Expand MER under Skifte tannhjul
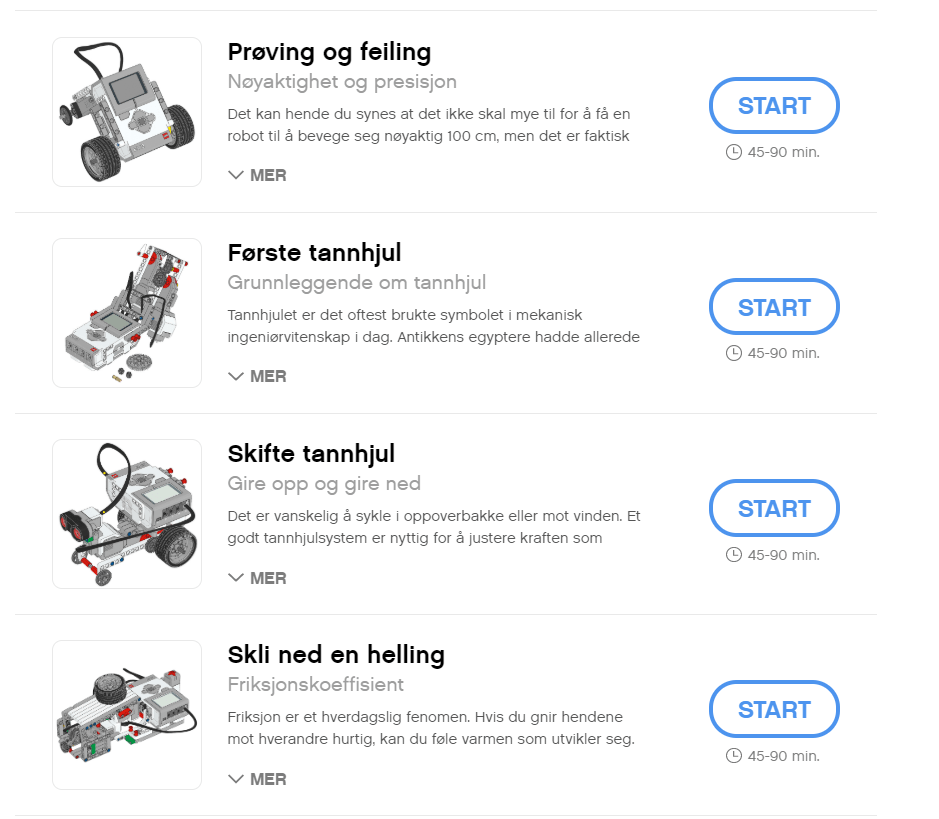This screenshot has height=819, width=939. tap(258, 578)
